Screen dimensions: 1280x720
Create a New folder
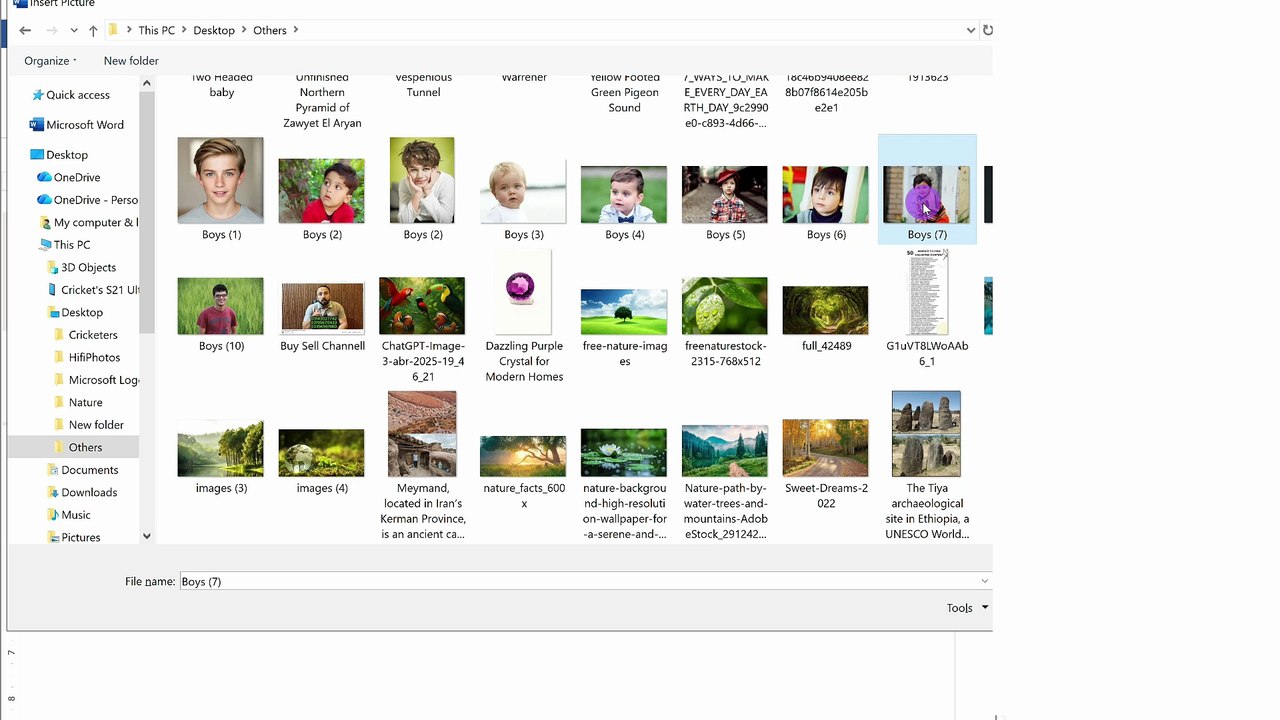coord(131,60)
